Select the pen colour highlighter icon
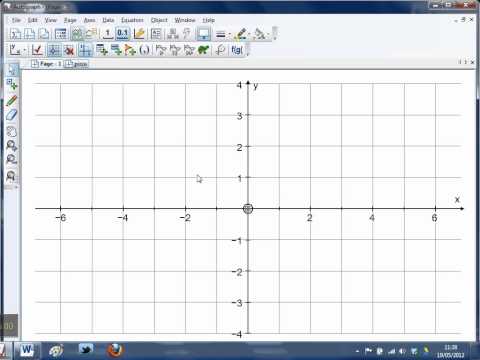 241,34
